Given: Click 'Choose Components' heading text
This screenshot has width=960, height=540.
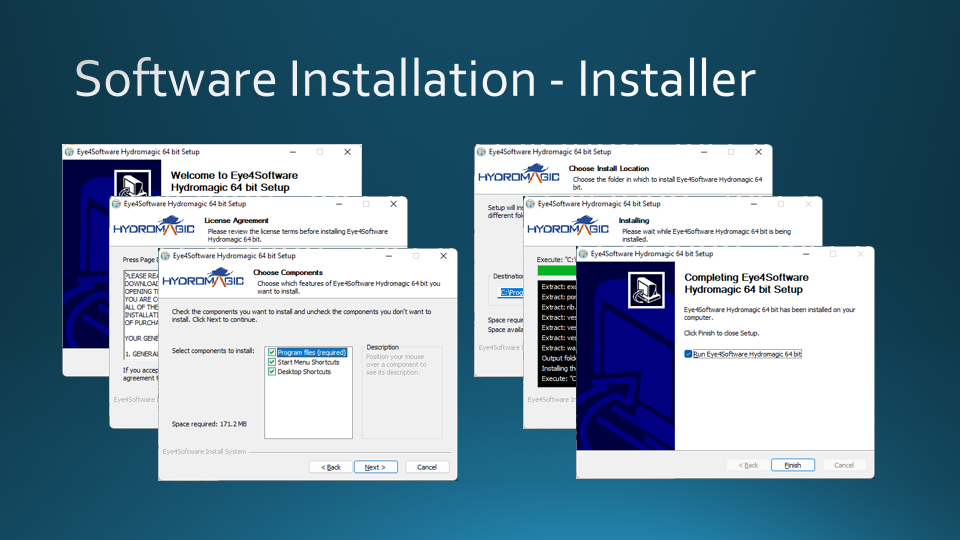Looking at the screenshot, I should (x=288, y=272).
